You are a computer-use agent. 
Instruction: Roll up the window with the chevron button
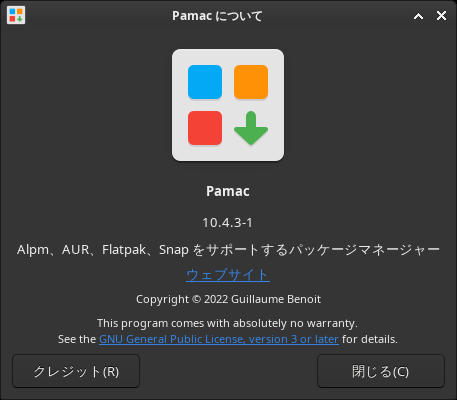point(419,16)
